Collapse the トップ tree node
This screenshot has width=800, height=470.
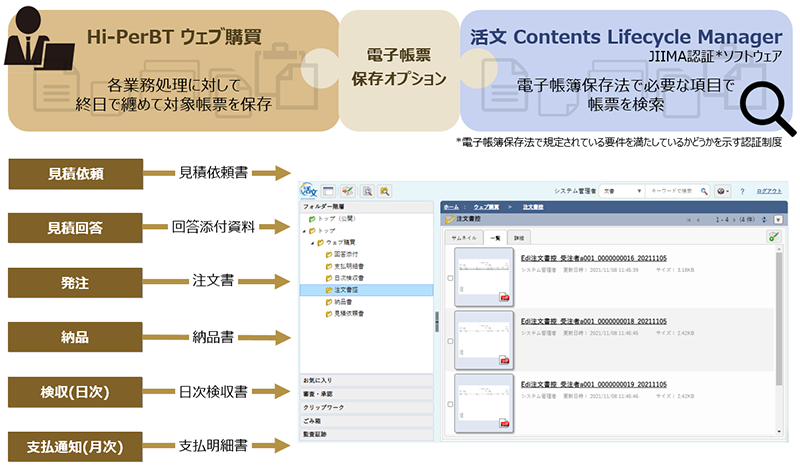pos(304,231)
